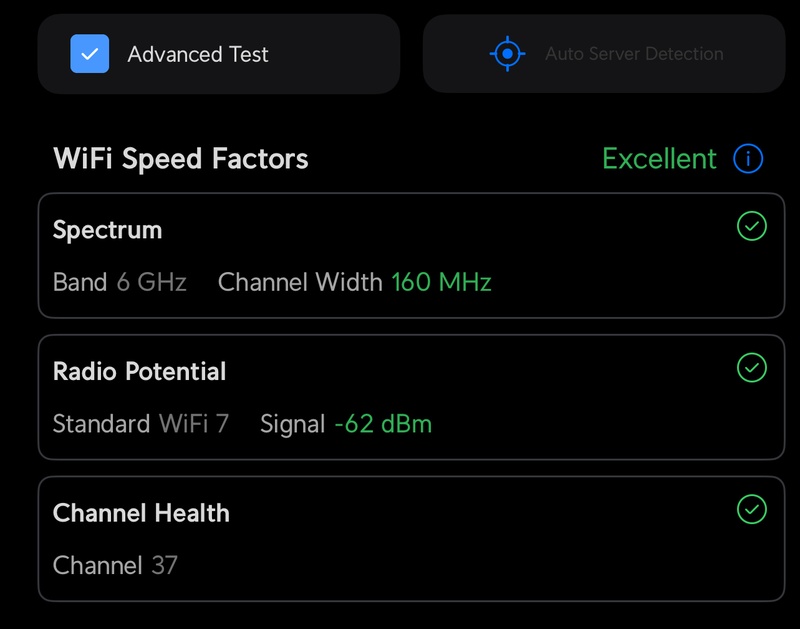Click the Standard WiFi 7 text
Image resolution: width=800 pixels, height=629 pixels.
(x=141, y=424)
